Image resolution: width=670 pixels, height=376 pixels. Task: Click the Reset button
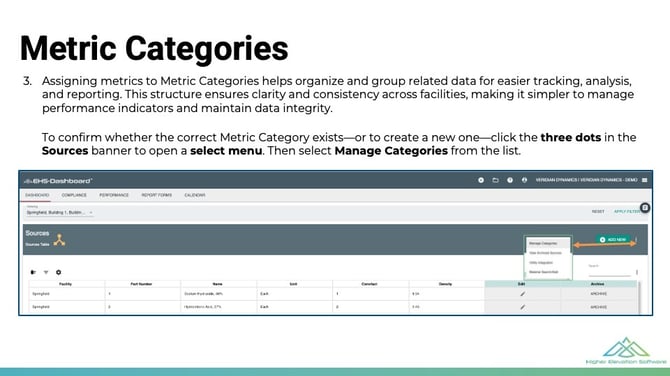pyautogui.click(x=598, y=212)
